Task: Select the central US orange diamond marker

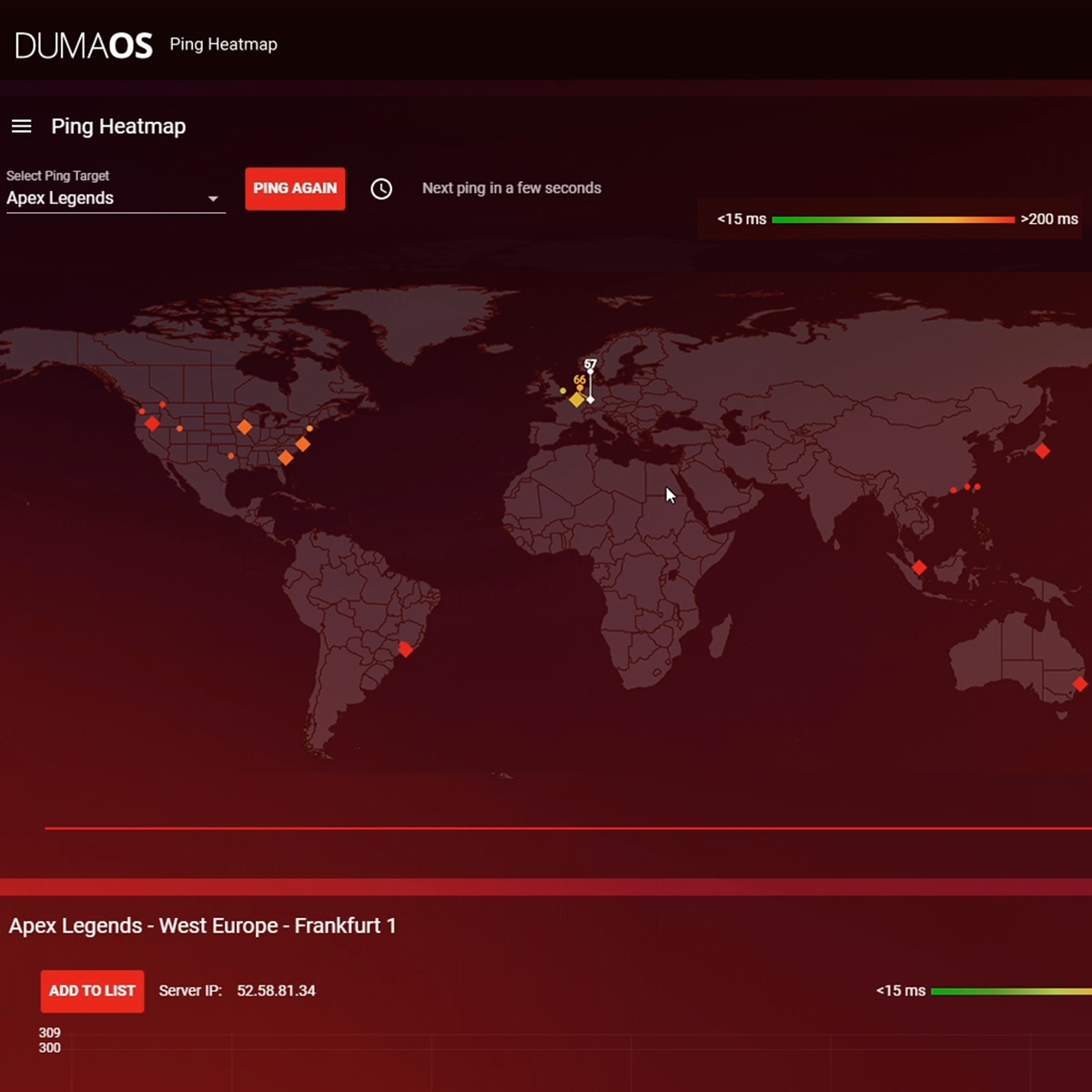Action: tap(244, 427)
